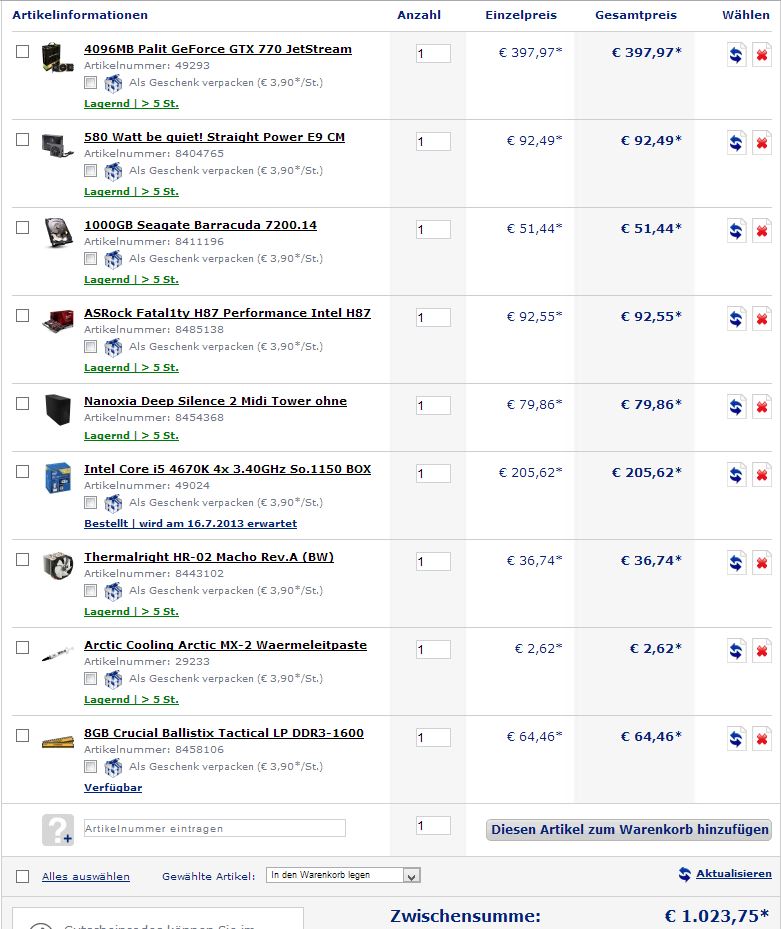Update the ASRock Fatal1ty H87 row

click(736, 319)
